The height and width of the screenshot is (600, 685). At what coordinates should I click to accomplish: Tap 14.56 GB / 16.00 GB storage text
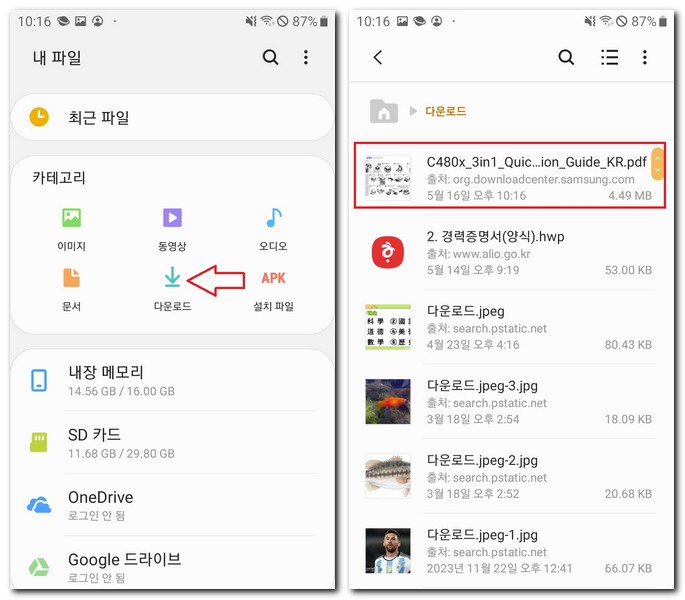pos(121,391)
